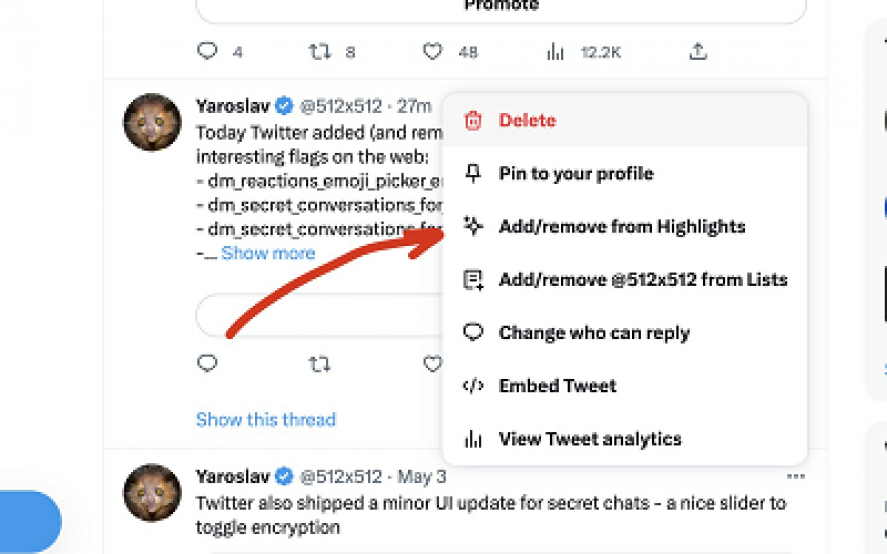Open analytics icon showing 12.2K views
This screenshot has height=554, width=887.
556,51
